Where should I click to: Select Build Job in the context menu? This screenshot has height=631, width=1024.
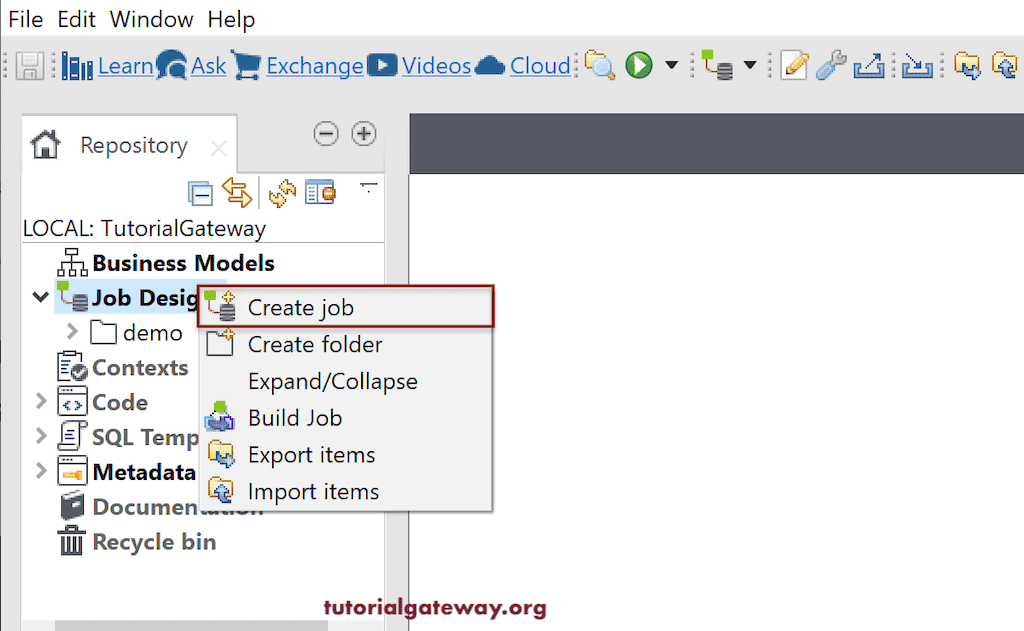coord(294,417)
